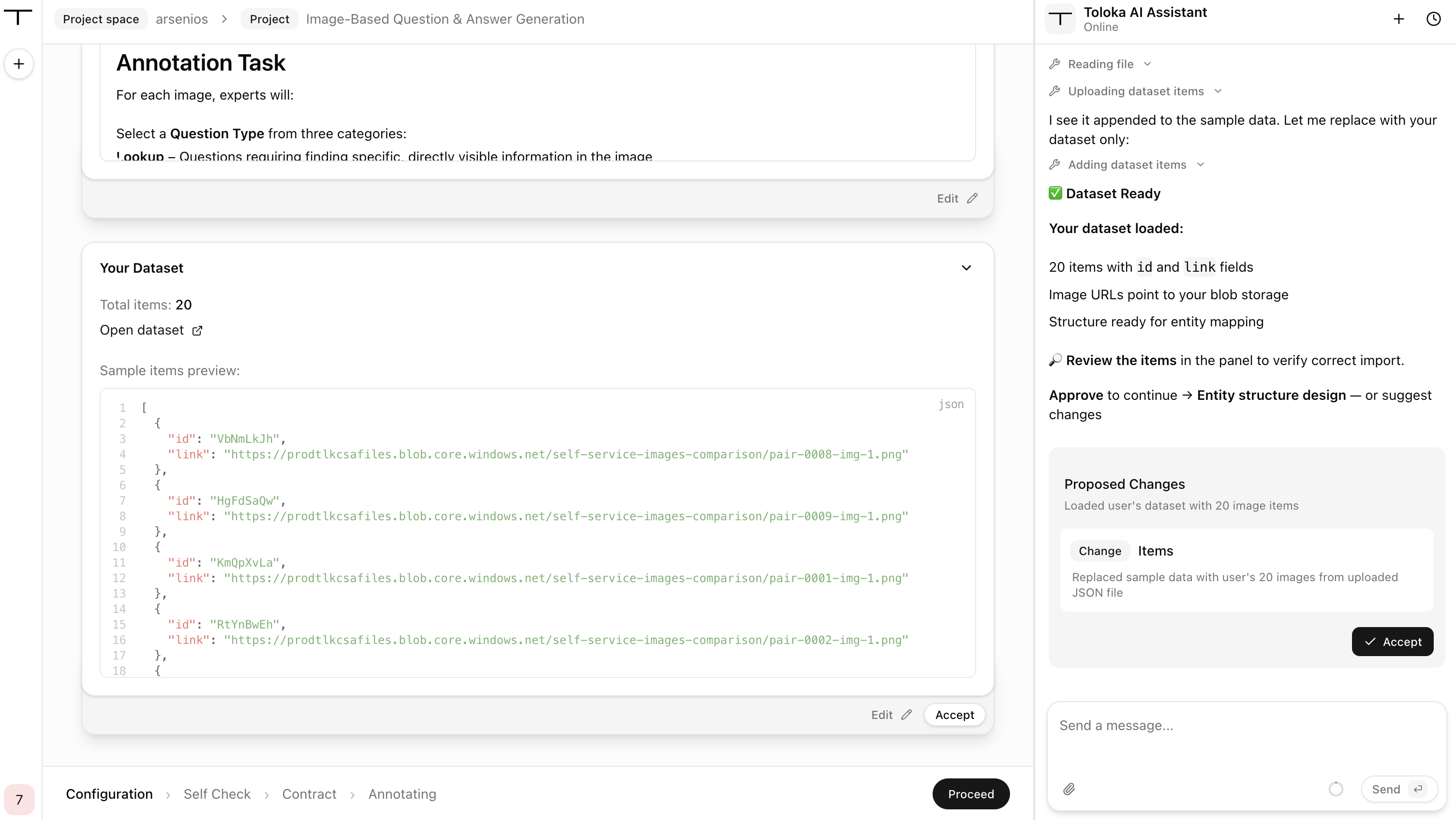Click the notification badge showing 7
The width and height of the screenshot is (1456, 820).
coord(19,799)
